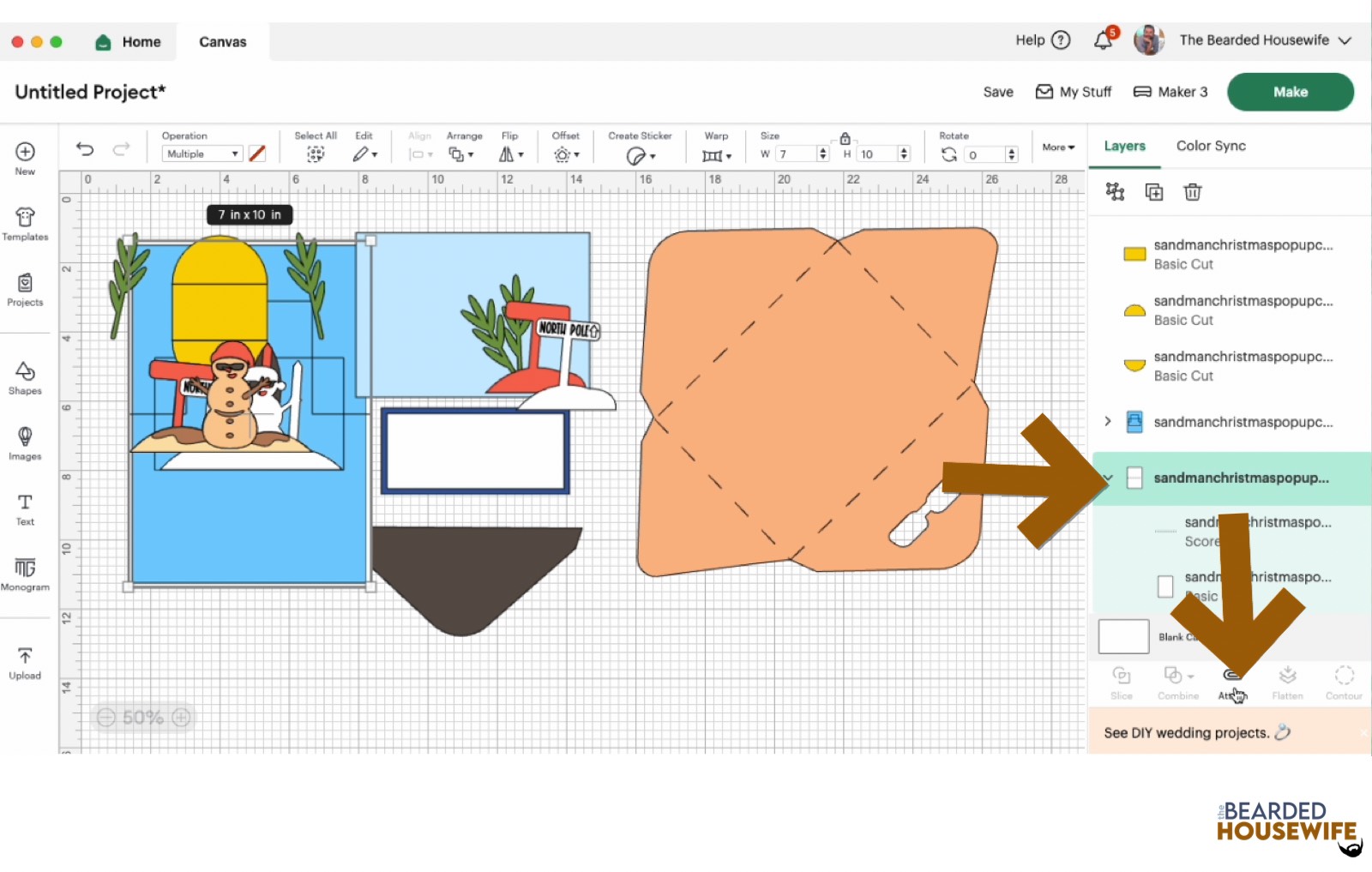Click the rotate angle input field
The image size is (1372, 872).
coord(985,154)
